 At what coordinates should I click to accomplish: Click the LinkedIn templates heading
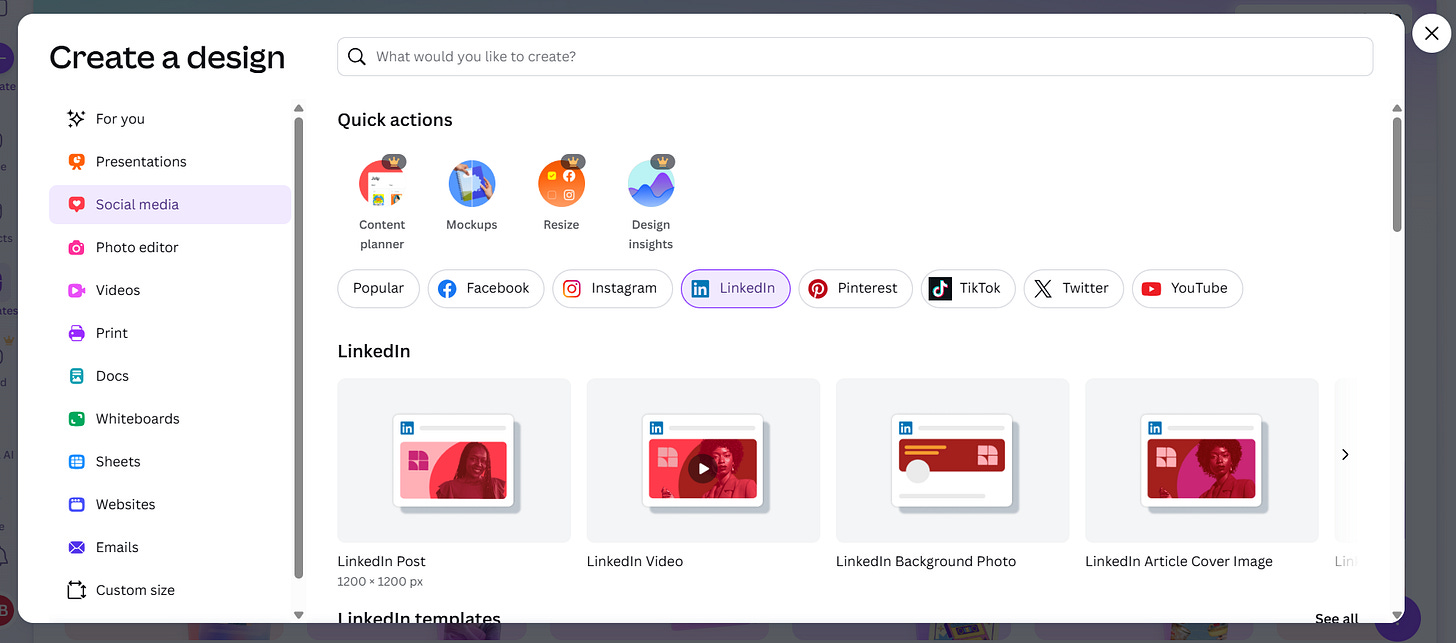click(419, 620)
